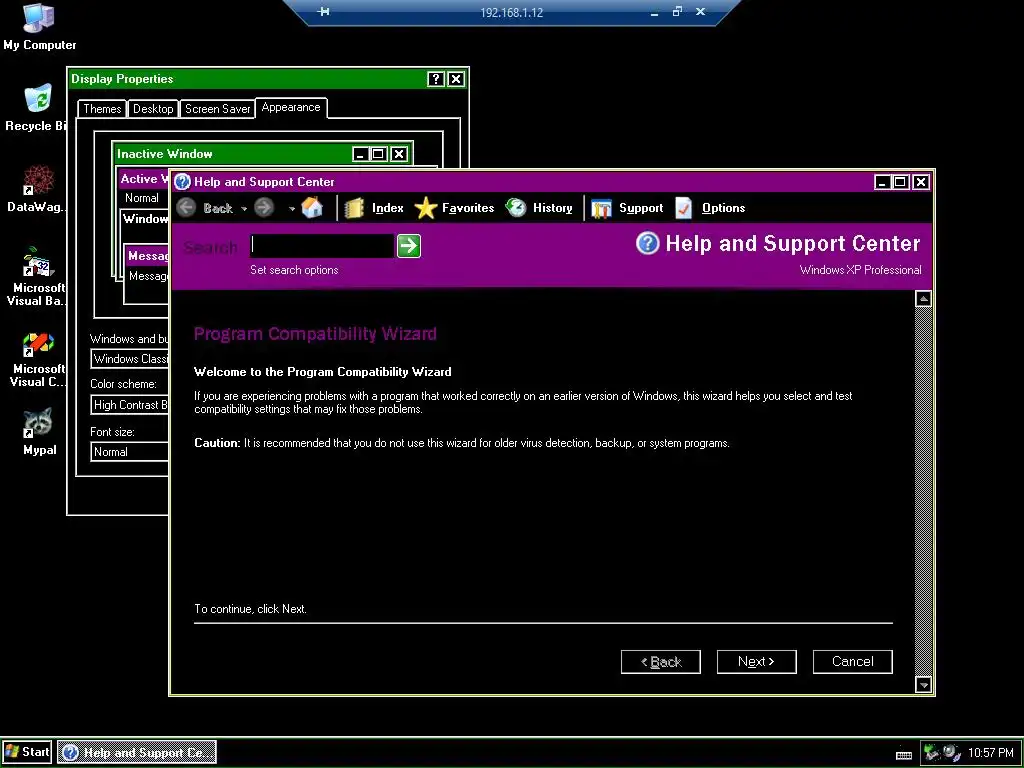Expand the Forward history dropdown arrow
The height and width of the screenshot is (768, 1024).
(x=291, y=209)
